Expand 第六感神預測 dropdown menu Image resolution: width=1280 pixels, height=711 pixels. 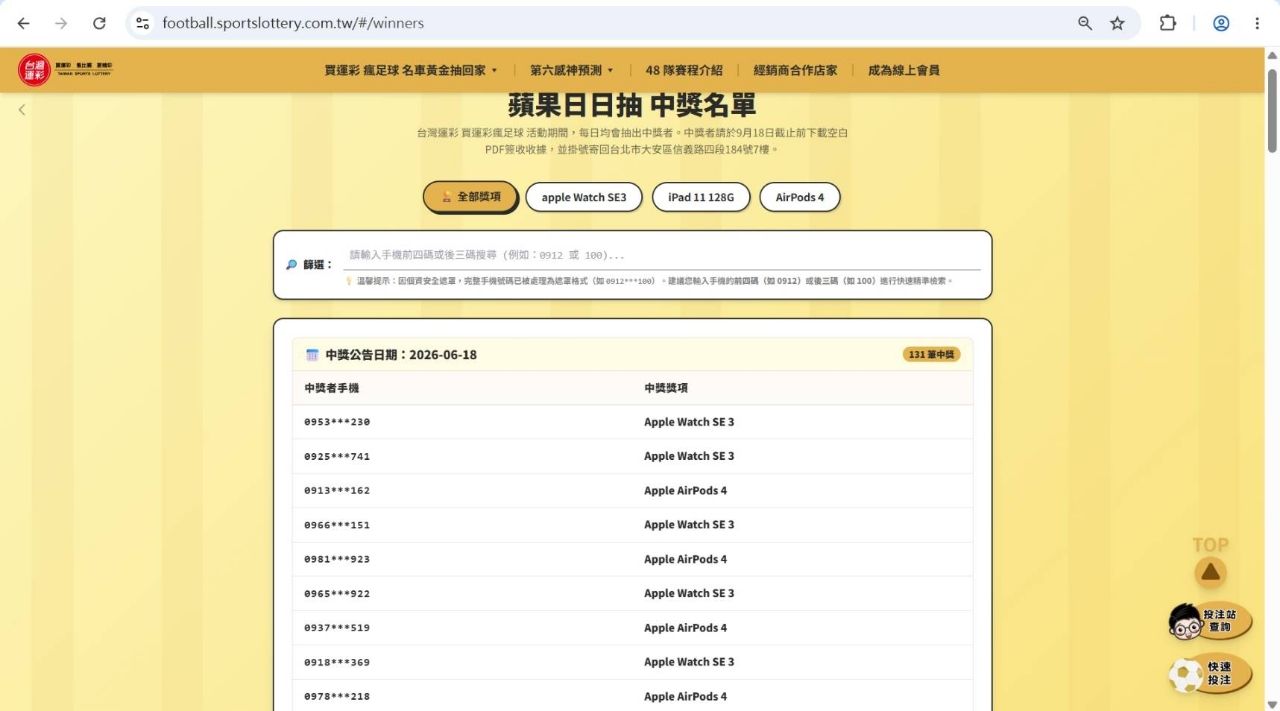coord(572,70)
